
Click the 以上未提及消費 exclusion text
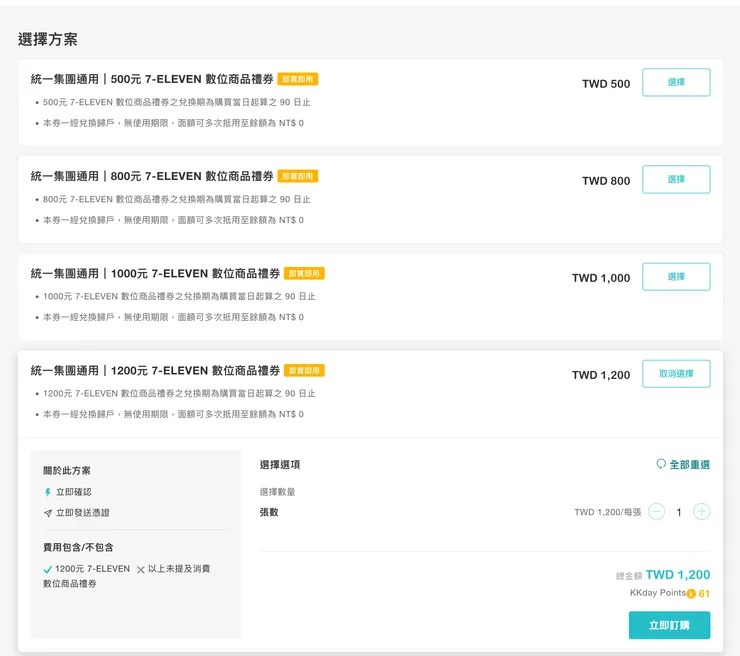pos(179,569)
